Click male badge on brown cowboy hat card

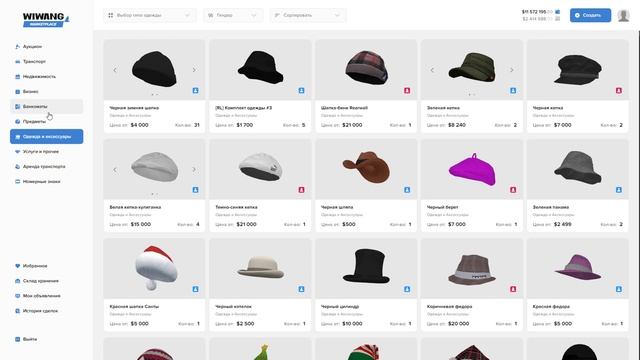pos(407,190)
